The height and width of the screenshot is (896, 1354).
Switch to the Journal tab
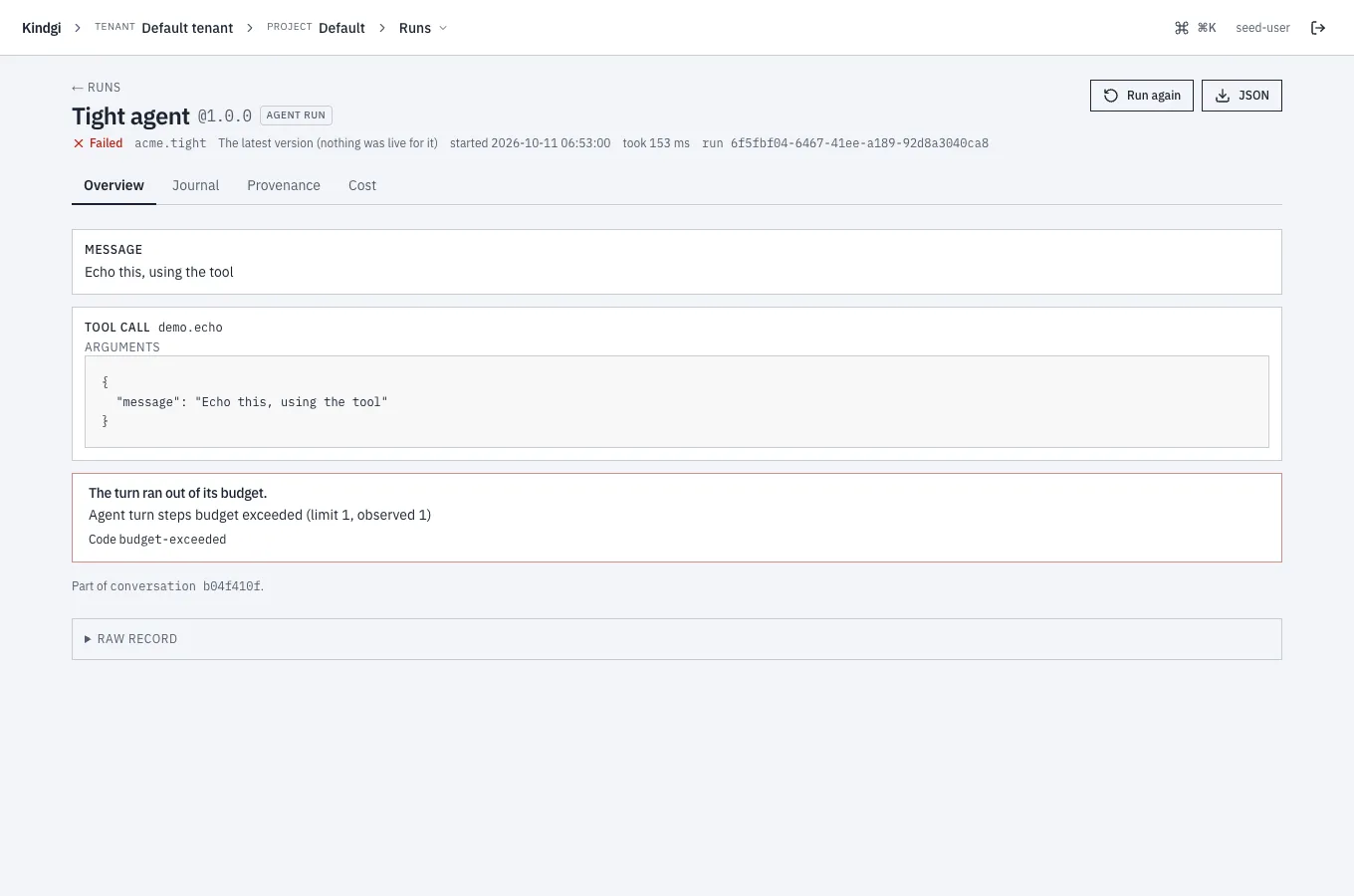pos(195,185)
